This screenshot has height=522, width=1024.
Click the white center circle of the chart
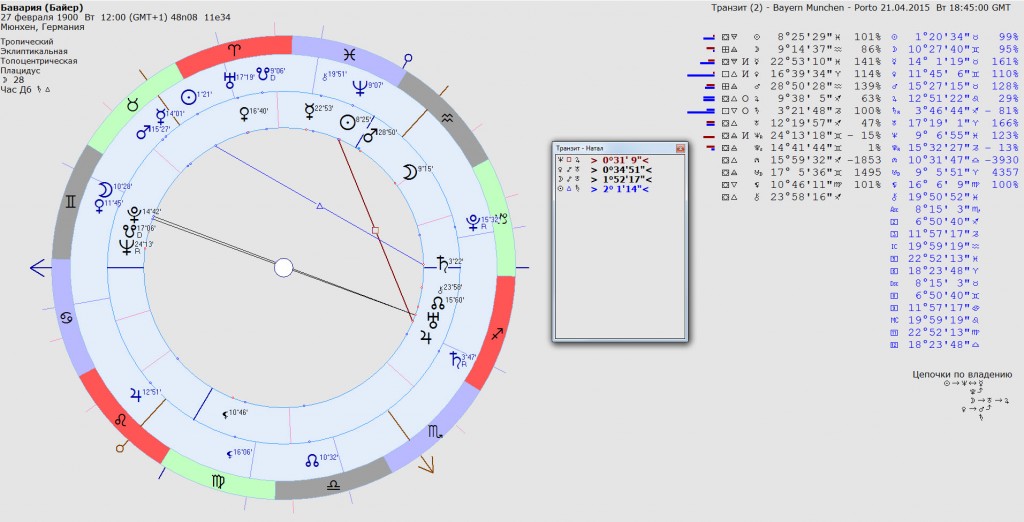pos(283,268)
